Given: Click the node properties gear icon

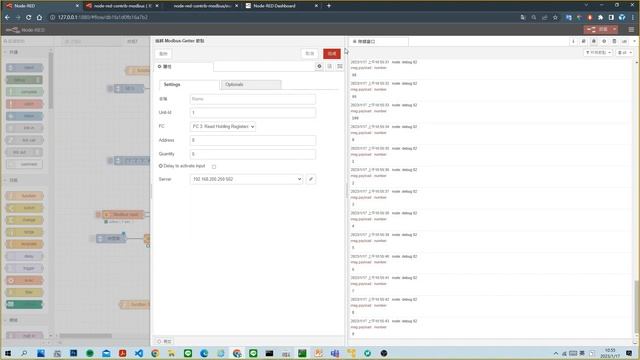Looking at the screenshot, I should [319, 66].
